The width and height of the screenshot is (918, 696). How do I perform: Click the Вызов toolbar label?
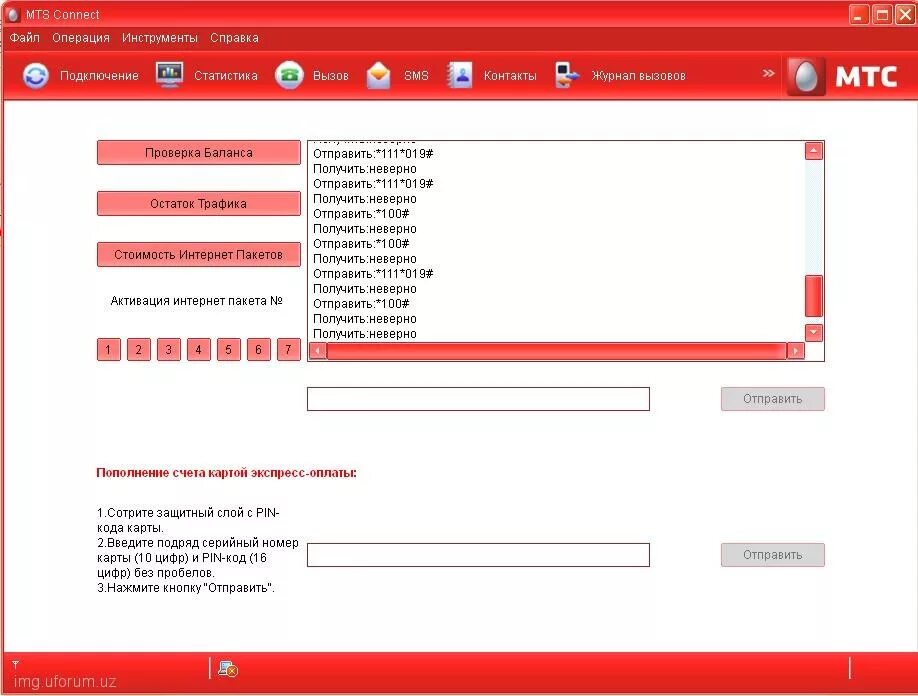330,76
